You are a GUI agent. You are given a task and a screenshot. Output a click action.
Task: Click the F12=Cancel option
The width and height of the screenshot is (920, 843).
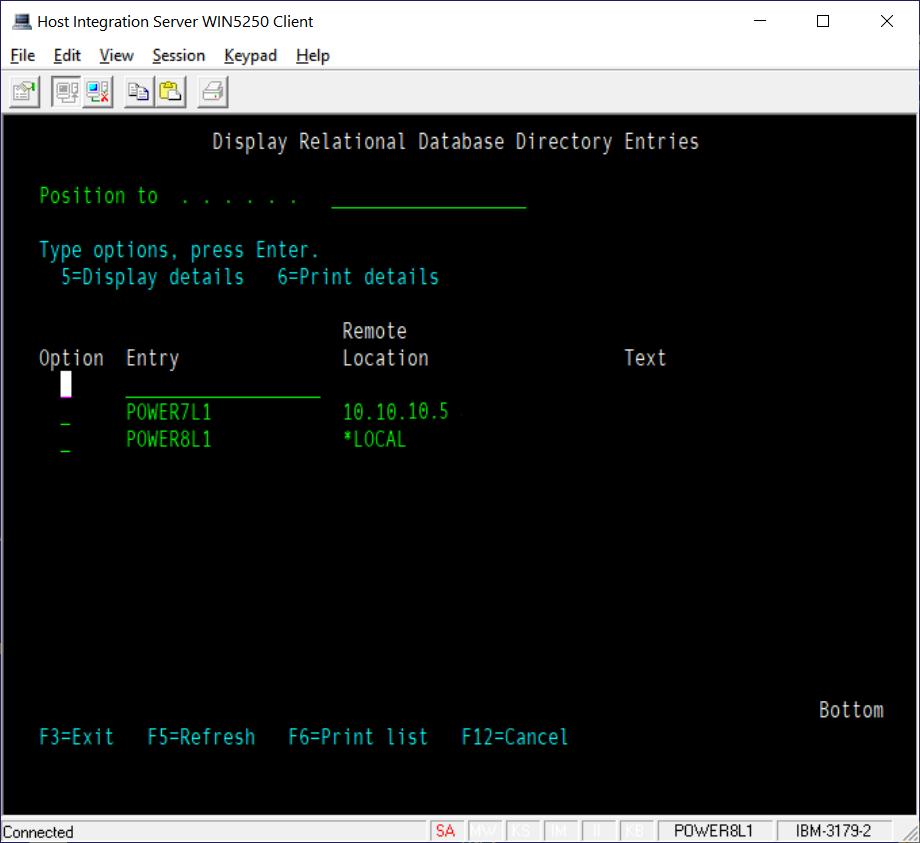click(x=514, y=737)
